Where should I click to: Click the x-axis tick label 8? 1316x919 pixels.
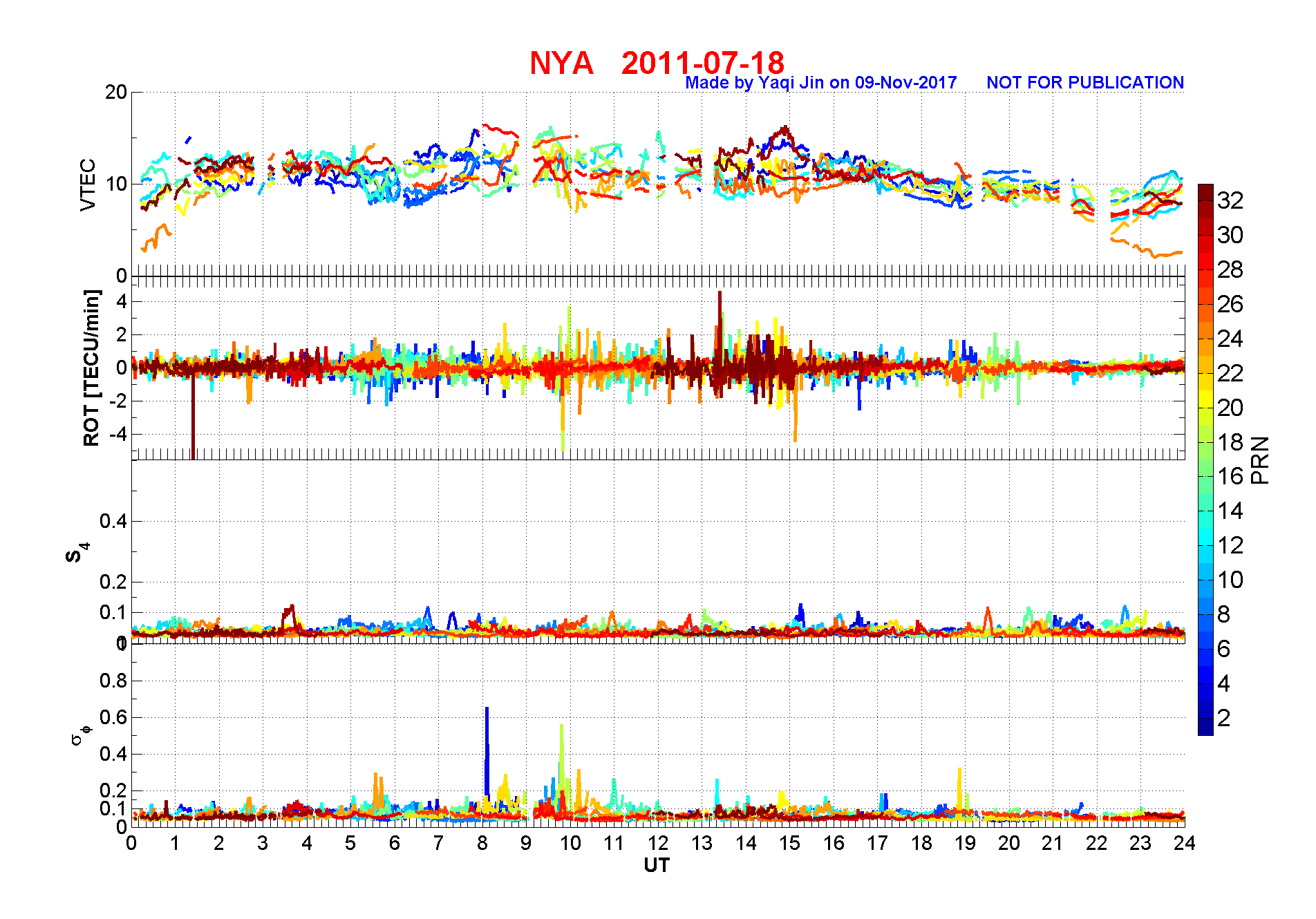coord(482,843)
